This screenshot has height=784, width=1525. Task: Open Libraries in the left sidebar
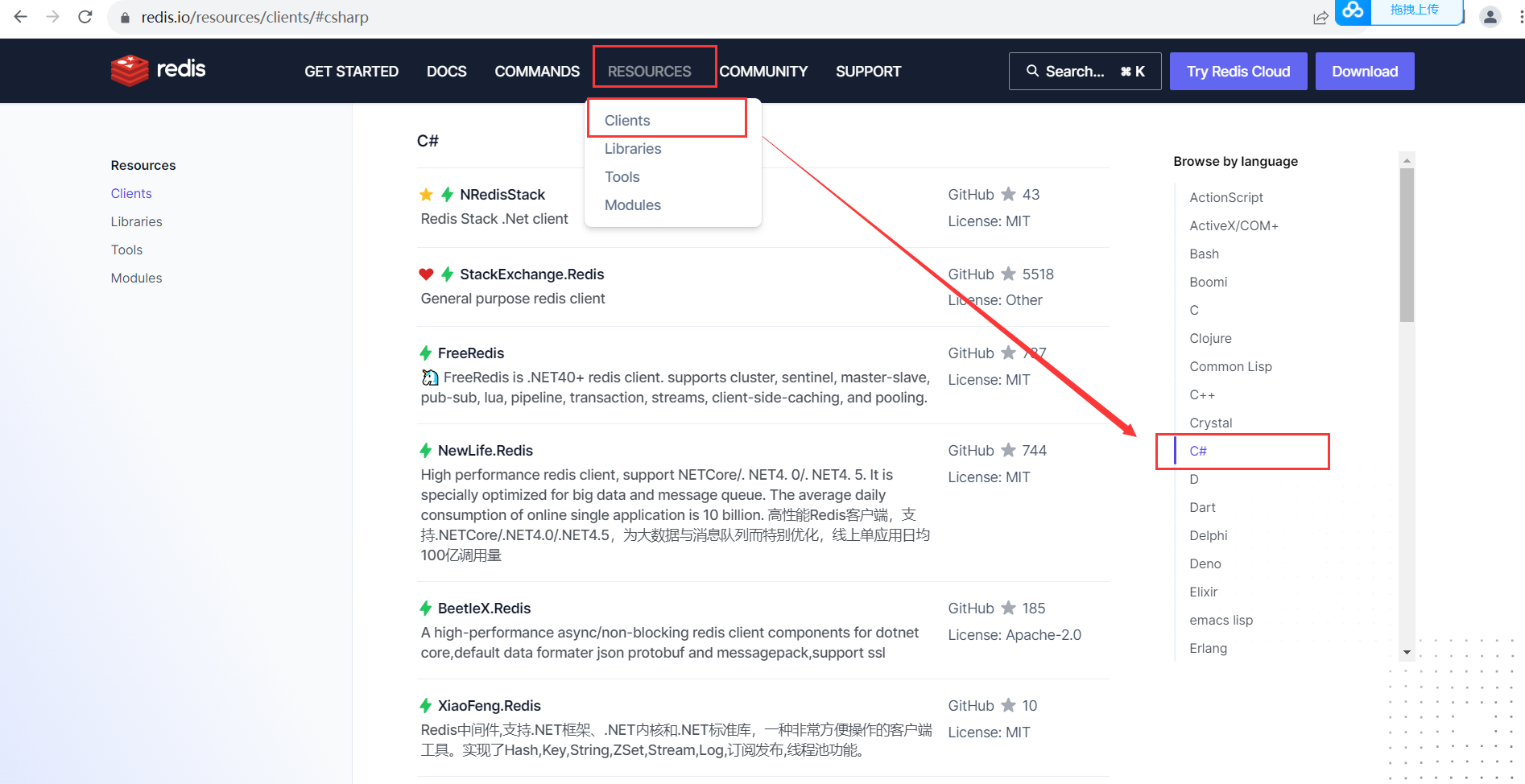pos(137,221)
